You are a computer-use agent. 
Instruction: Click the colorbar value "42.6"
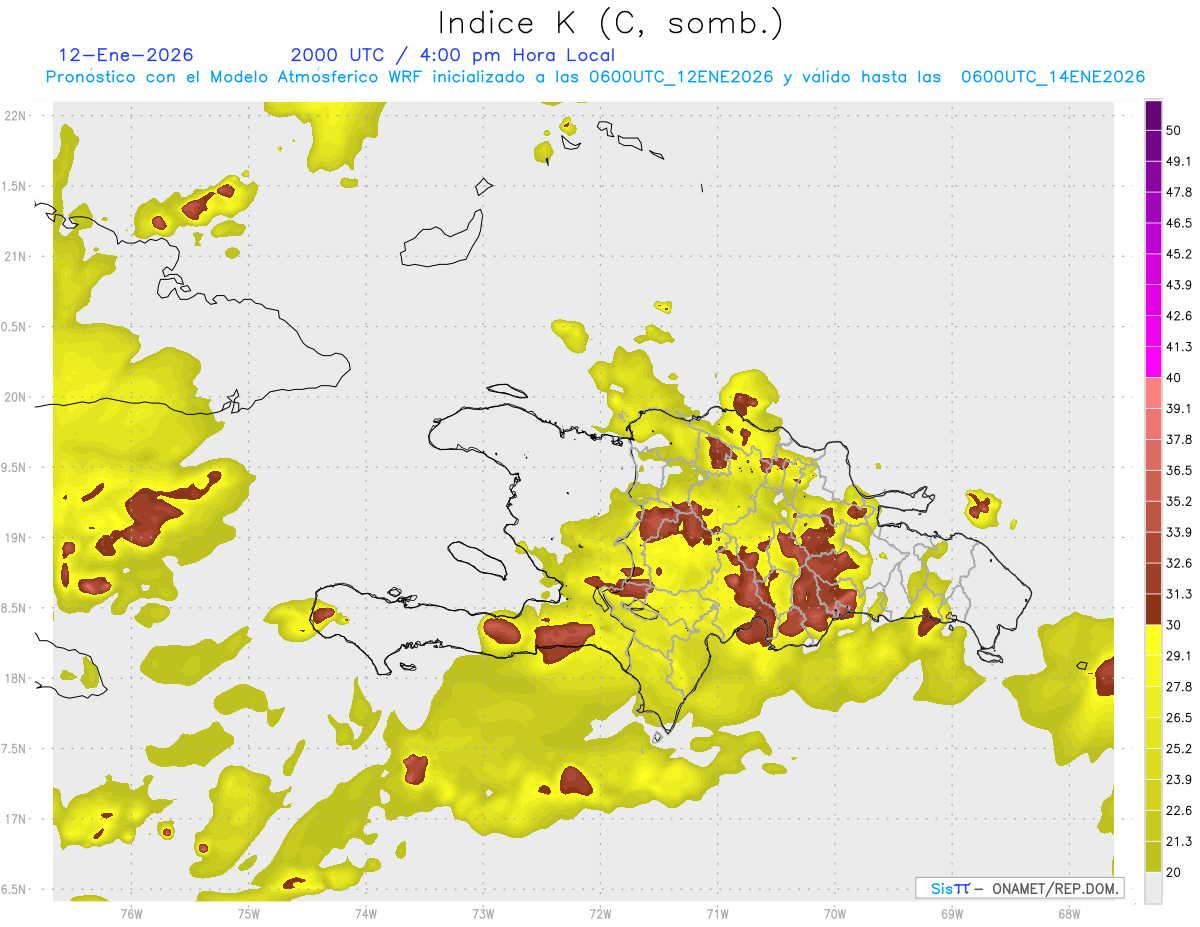click(1179, 316)
